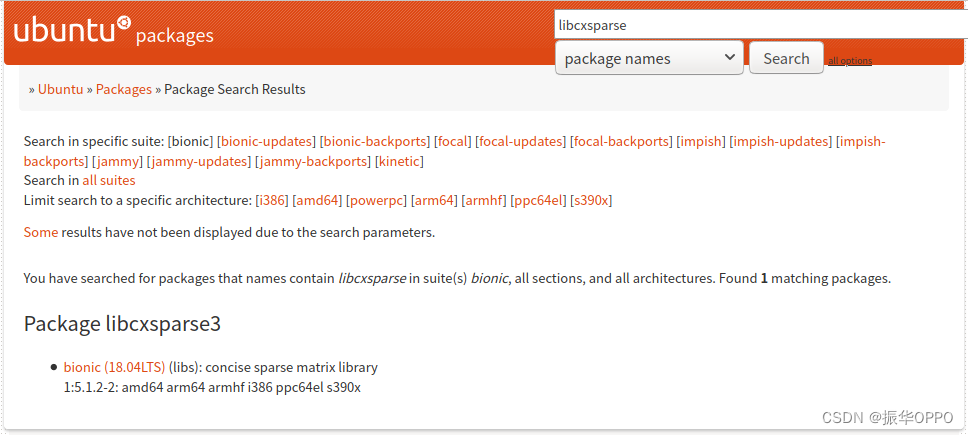Open the all options link
The width and height of the screenshot is (968, 435).
tap(849, 60)
